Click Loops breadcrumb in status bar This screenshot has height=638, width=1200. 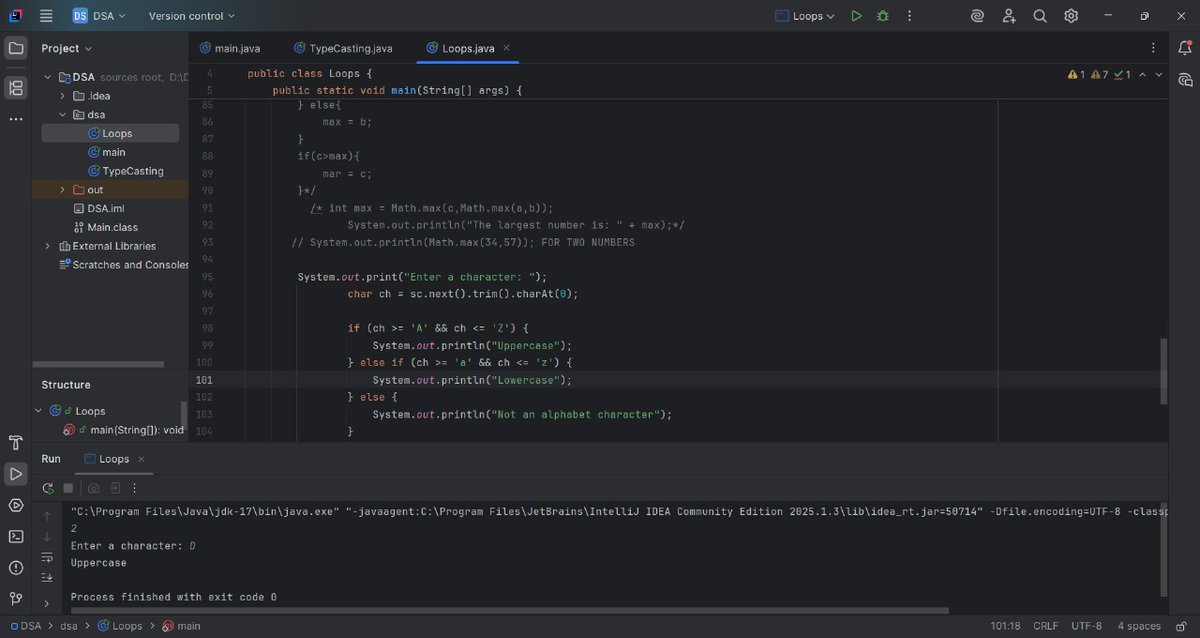coord(119,626)
